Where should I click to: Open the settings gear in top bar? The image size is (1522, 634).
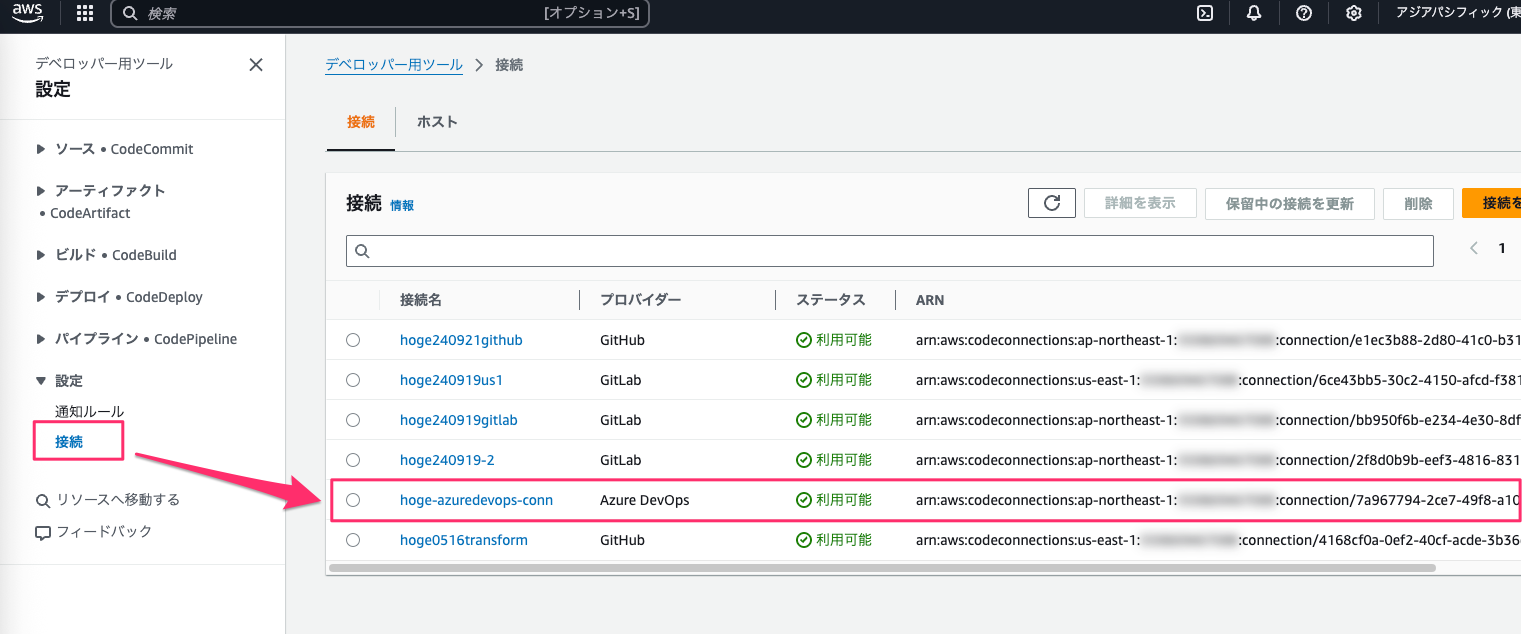point(1354,13)
